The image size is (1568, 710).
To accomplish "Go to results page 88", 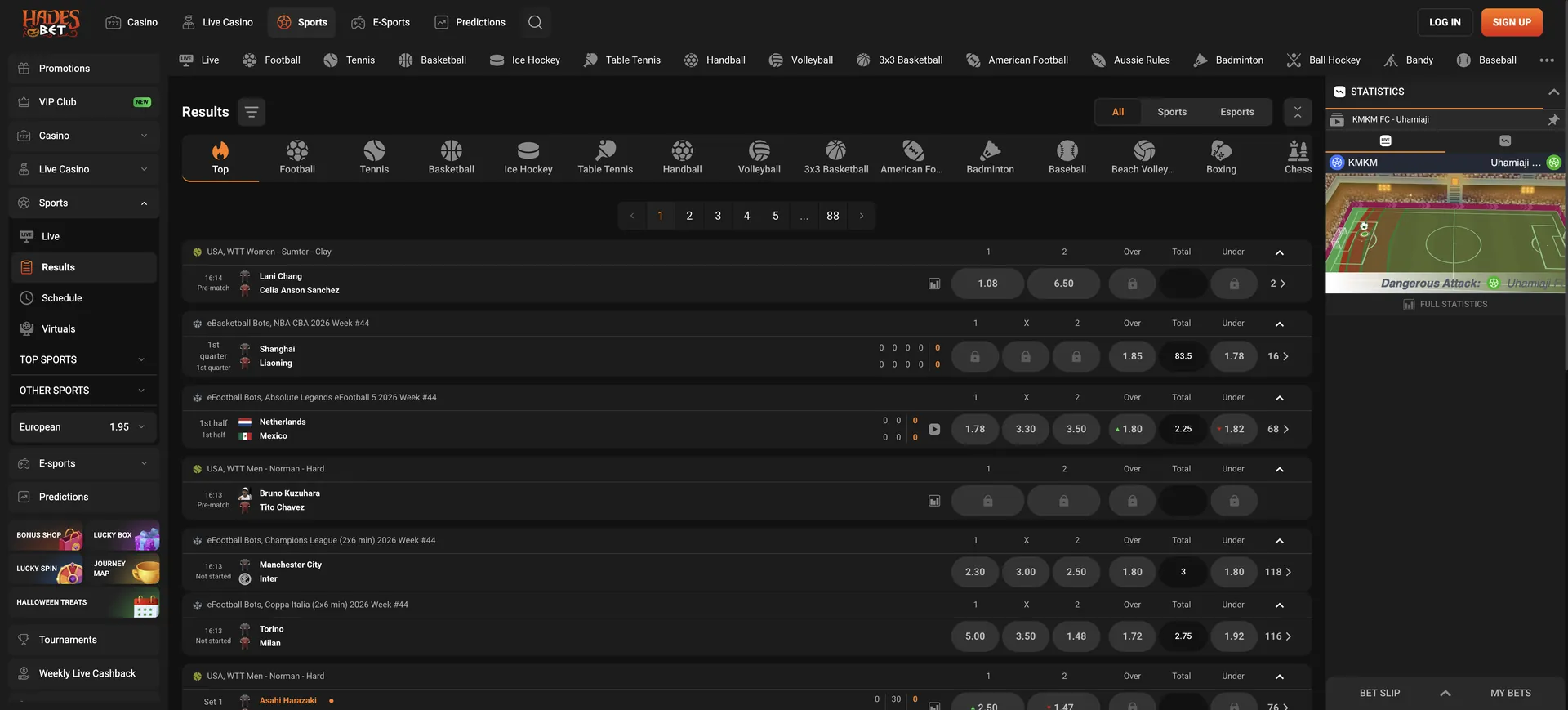I will [x=832, y=216].
